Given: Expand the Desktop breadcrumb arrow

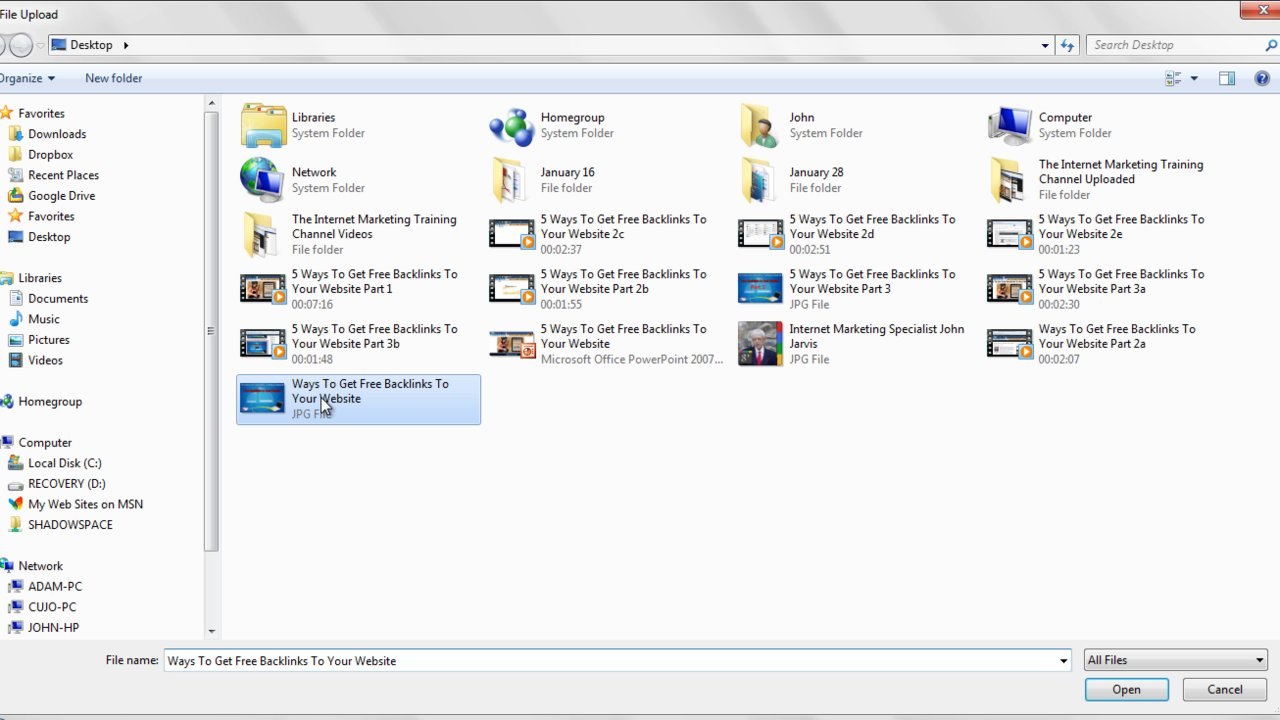Looking at the screenshot, I should pyautogui.click(x=126, y=45).
